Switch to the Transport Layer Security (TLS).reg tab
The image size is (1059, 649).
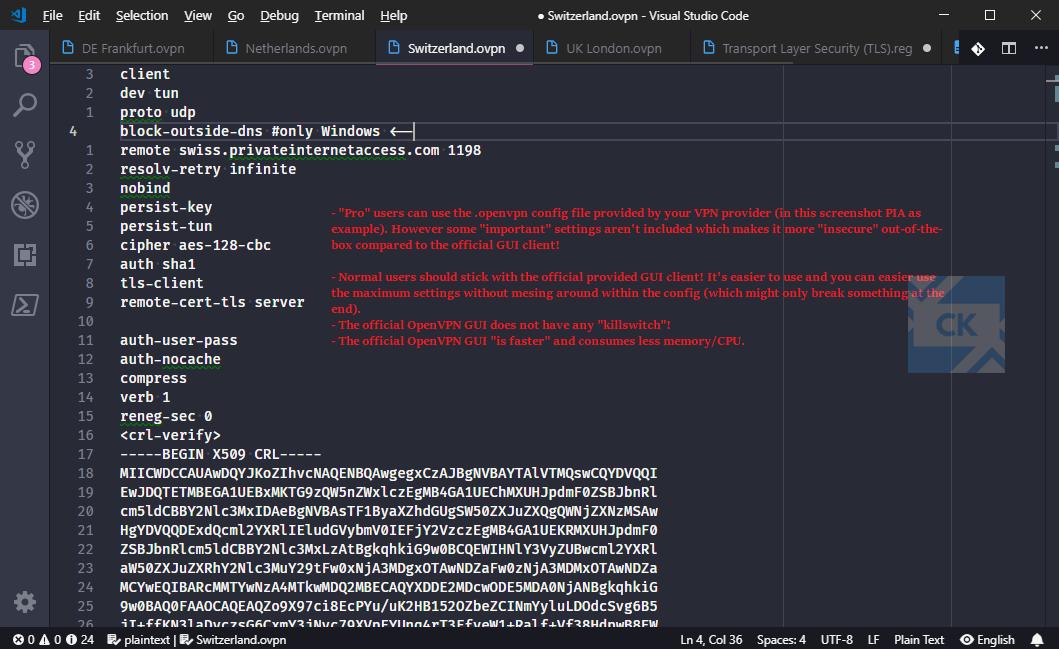pos(816,48)
